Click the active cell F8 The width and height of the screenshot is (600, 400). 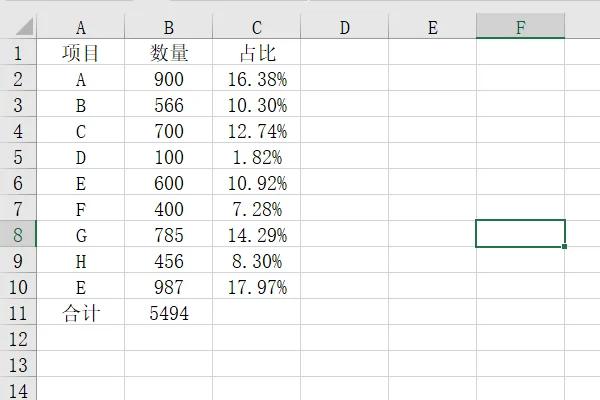[520, 233]
